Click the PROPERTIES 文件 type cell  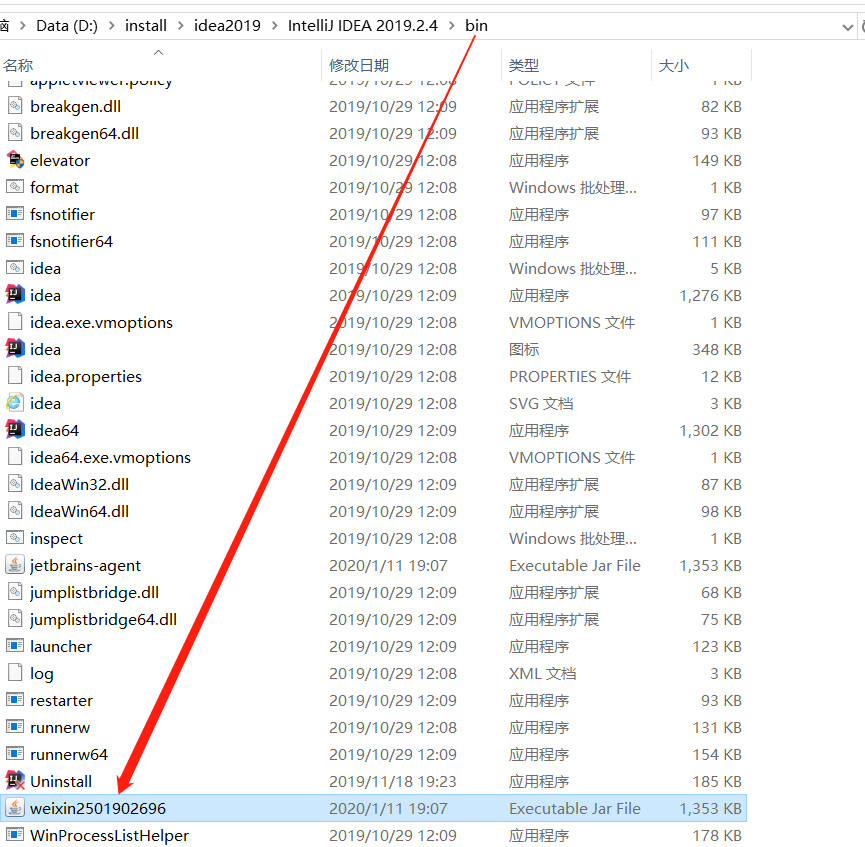point(570,376)
